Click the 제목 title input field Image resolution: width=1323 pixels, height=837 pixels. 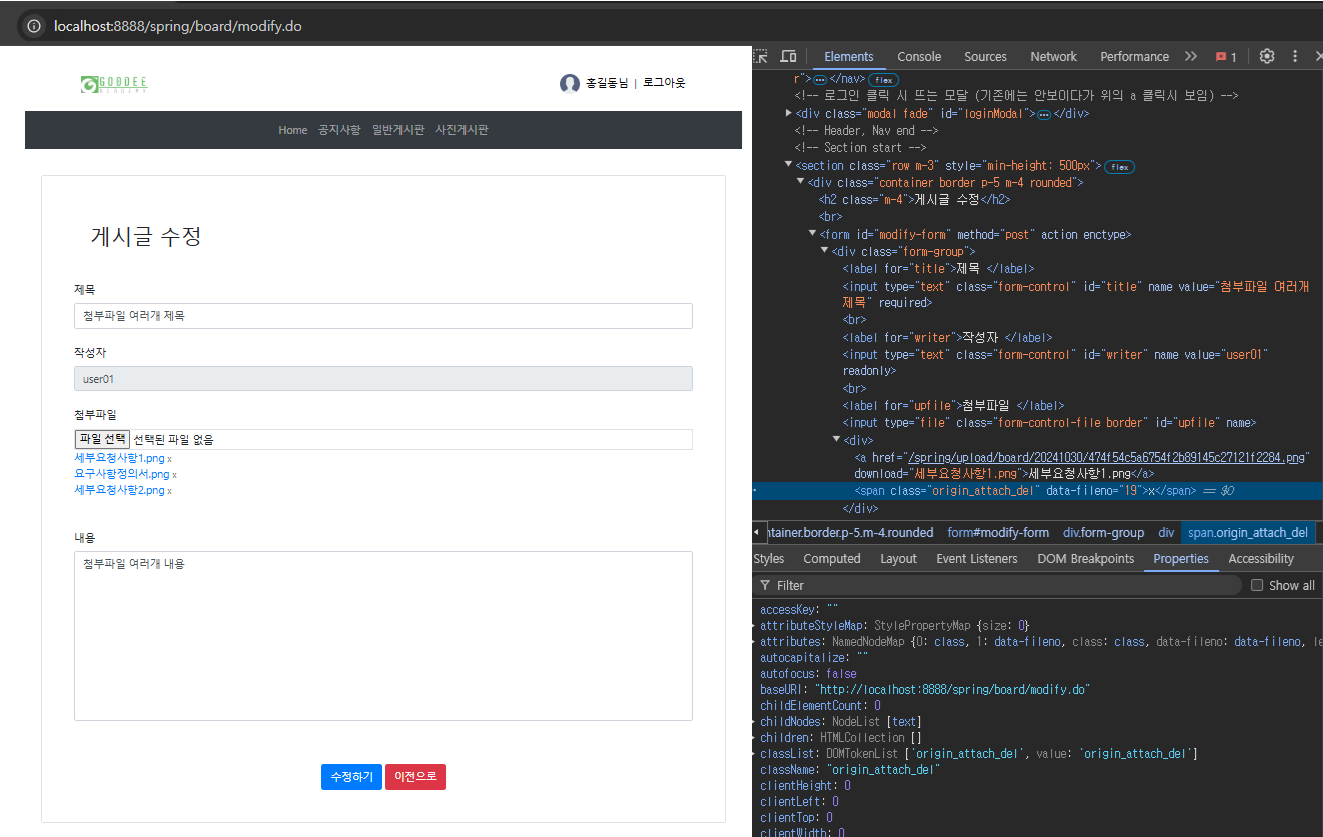tap(383, 316)
